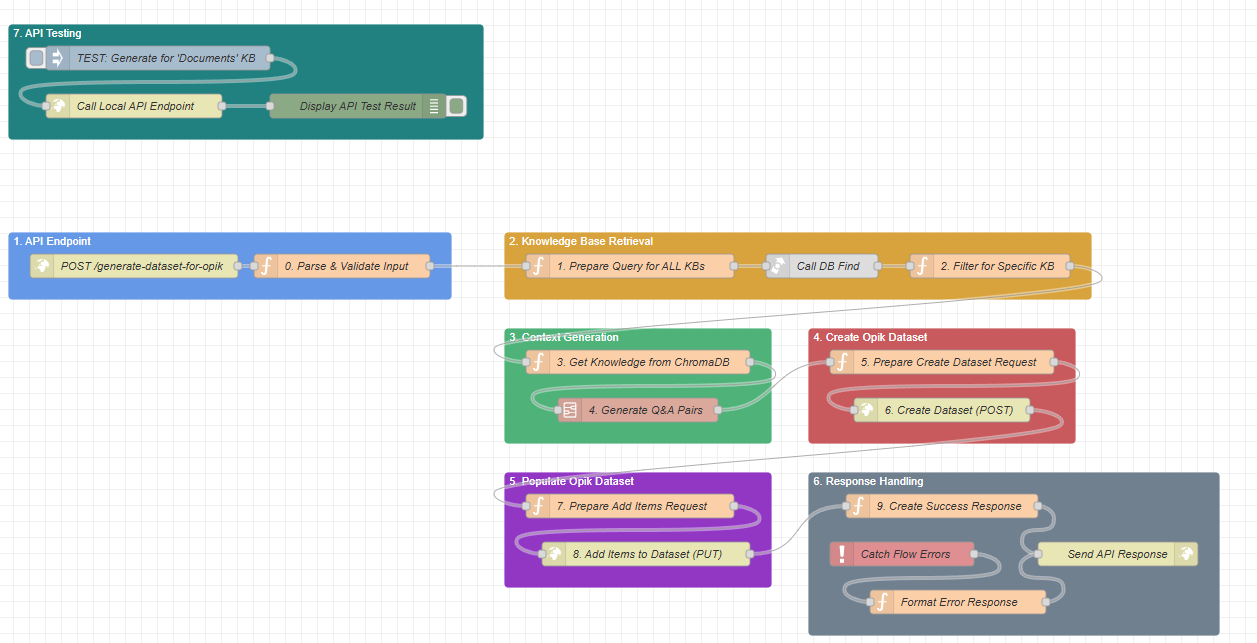Click output port of 0. Parse & Validate Input
1257x643 pixels.
click(x=430, y=266)
